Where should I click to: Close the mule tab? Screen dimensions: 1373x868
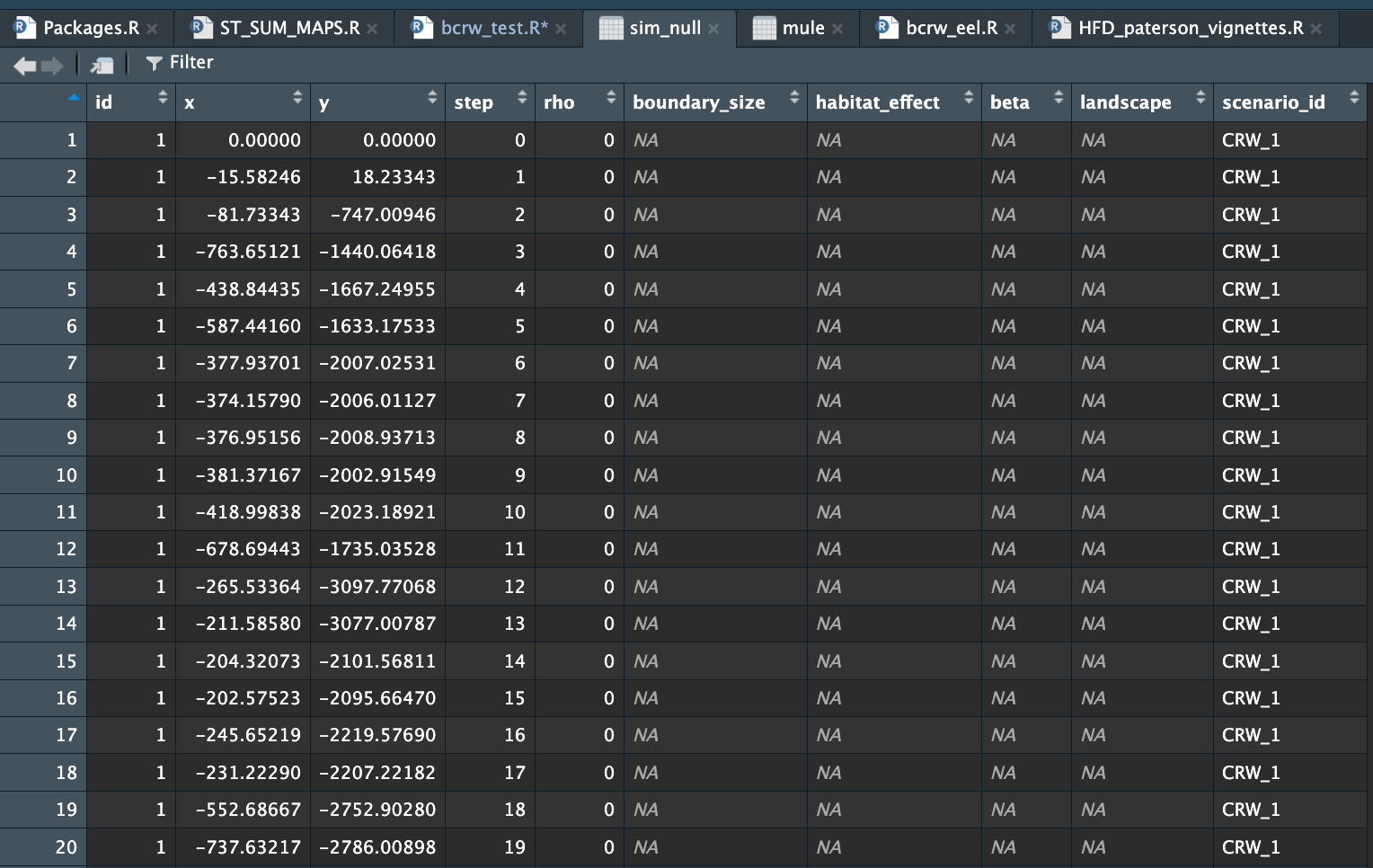coord(837,29)
